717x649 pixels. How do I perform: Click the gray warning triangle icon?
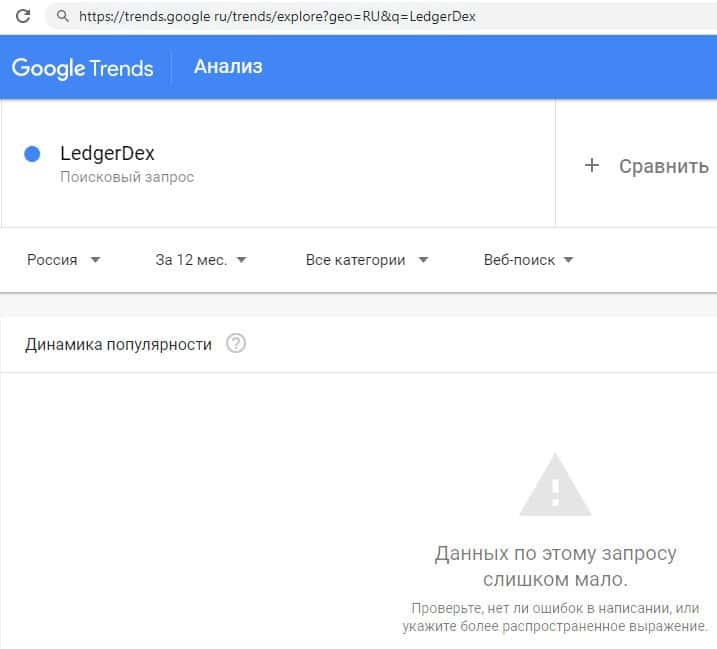555,485
